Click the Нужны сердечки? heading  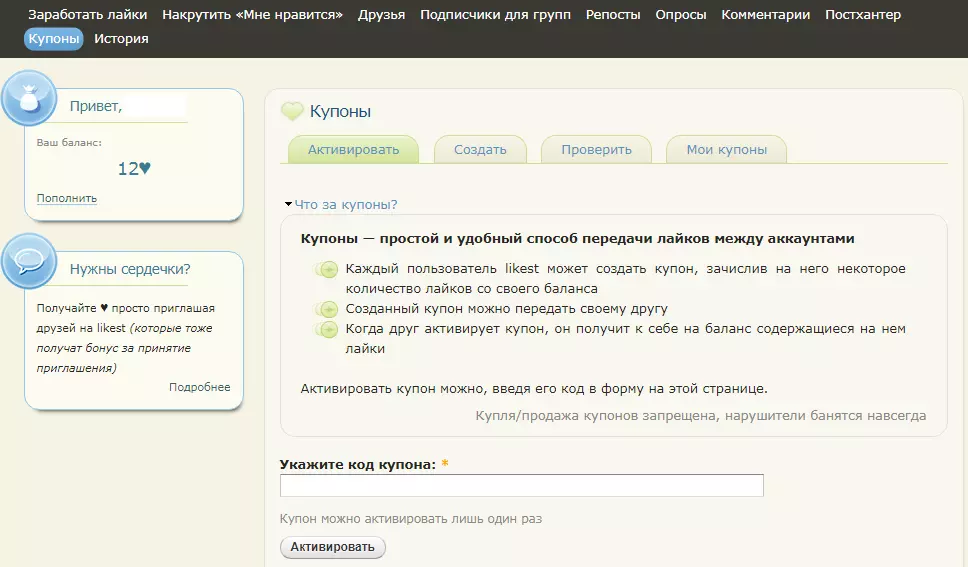130,269
